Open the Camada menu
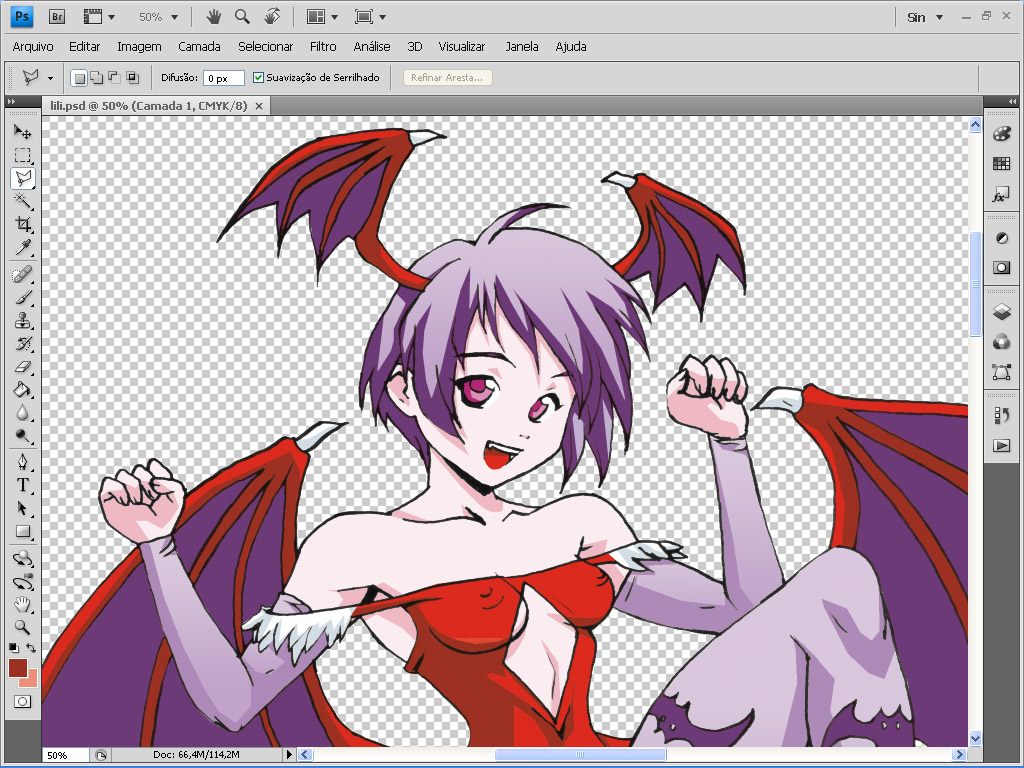 (x=199, y=46)
